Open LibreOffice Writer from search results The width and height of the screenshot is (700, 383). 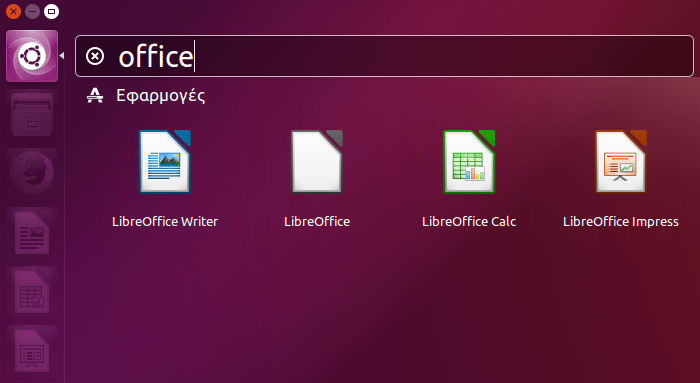(x=165, y=162)
